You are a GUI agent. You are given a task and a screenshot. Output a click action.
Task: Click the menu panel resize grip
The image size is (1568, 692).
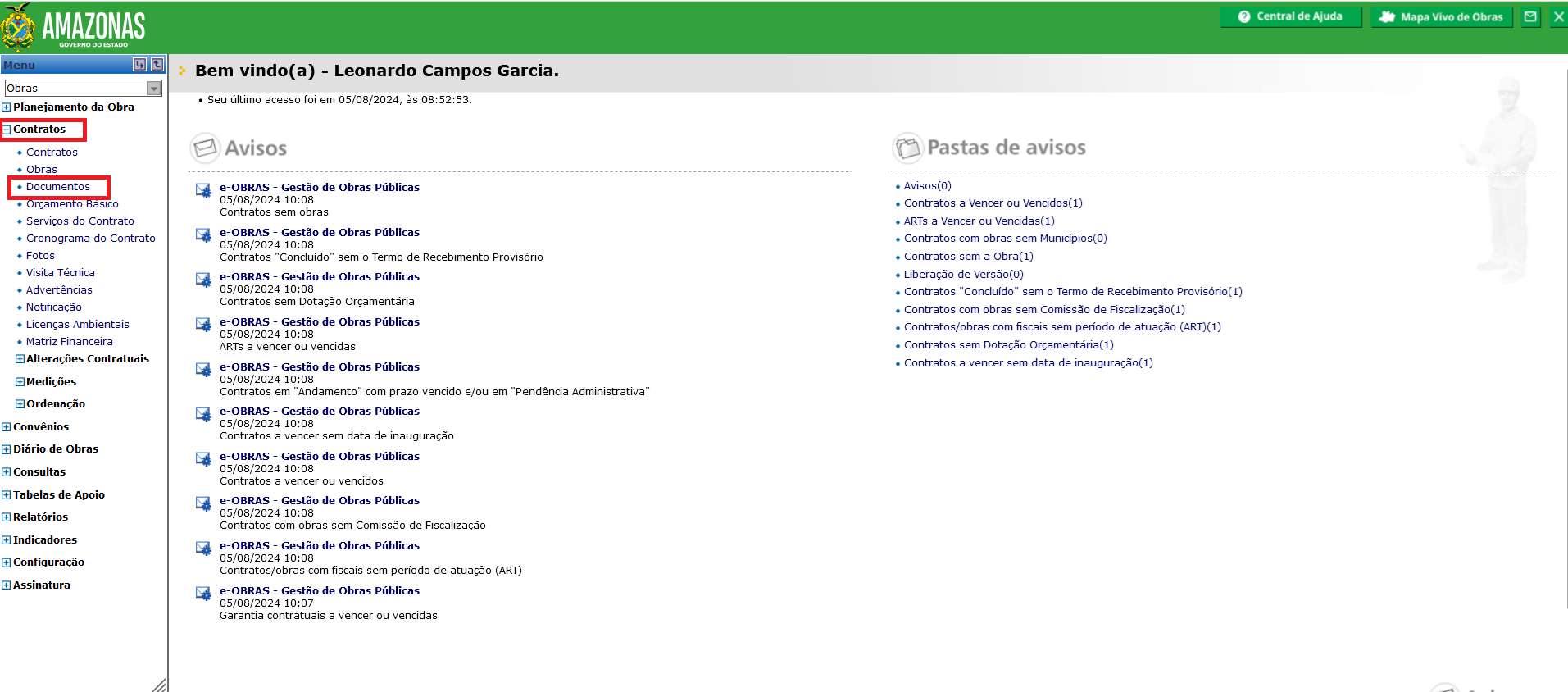[x=159, y=685]
